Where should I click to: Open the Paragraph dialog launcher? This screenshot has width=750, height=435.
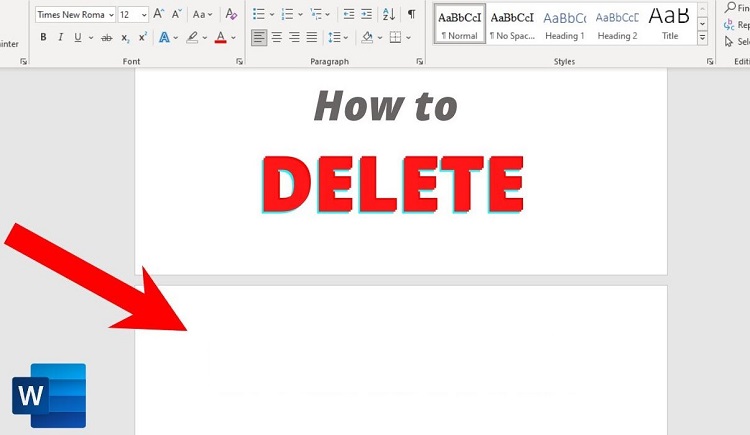tap(419, 61)
